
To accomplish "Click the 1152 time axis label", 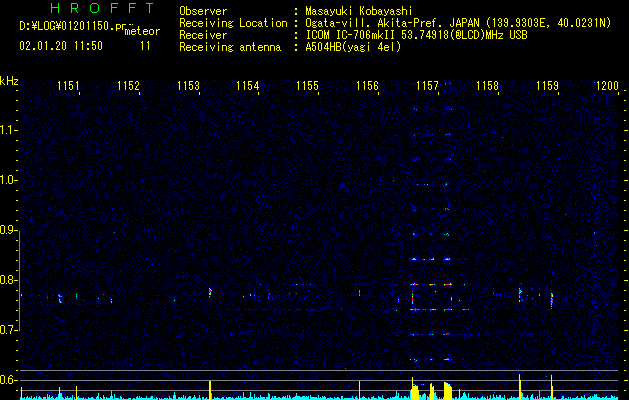I will pos(128,86).
